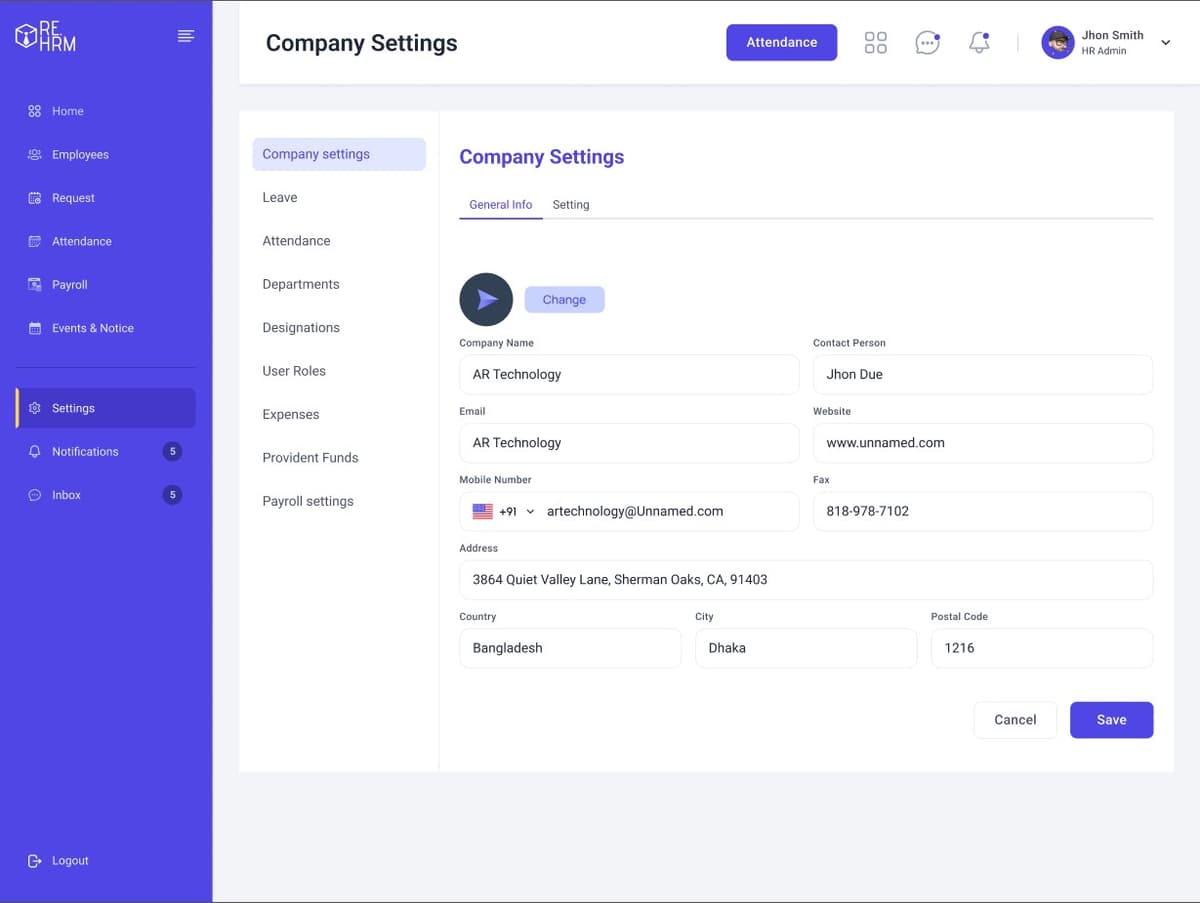Switch to the Setting tab
This screenshot has height=903, width=1200.
click(x=571, y=204)
